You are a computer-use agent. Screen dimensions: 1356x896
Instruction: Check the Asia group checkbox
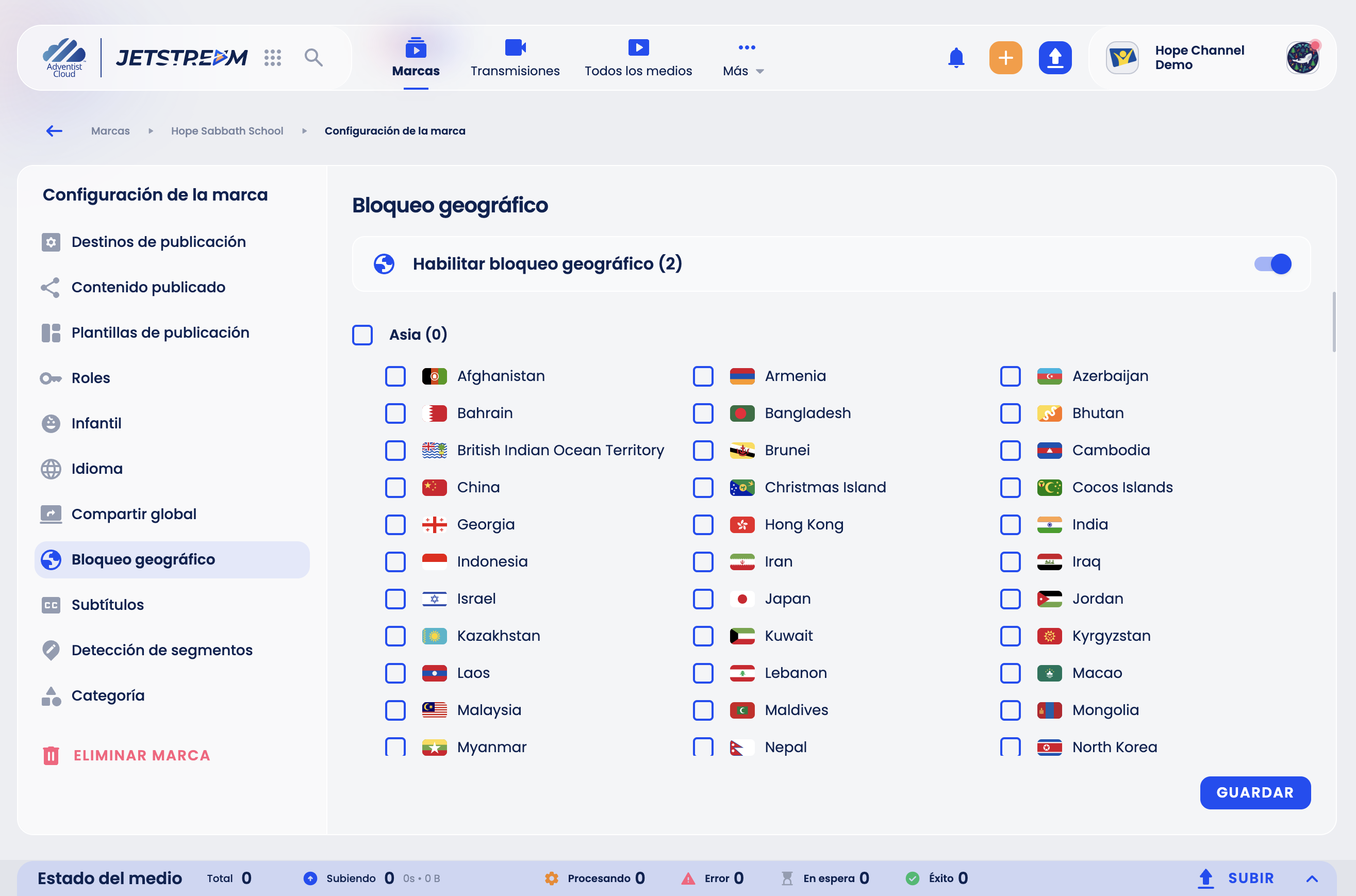click(362, 335)
